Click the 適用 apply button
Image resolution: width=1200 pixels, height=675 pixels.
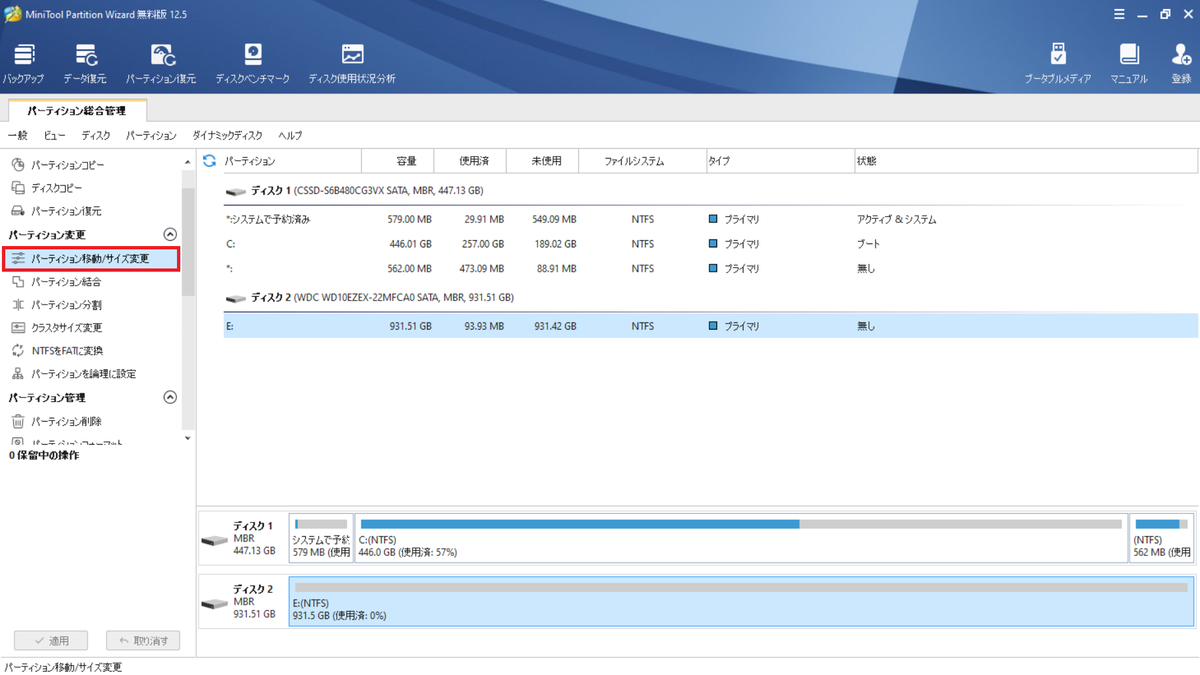51,640
